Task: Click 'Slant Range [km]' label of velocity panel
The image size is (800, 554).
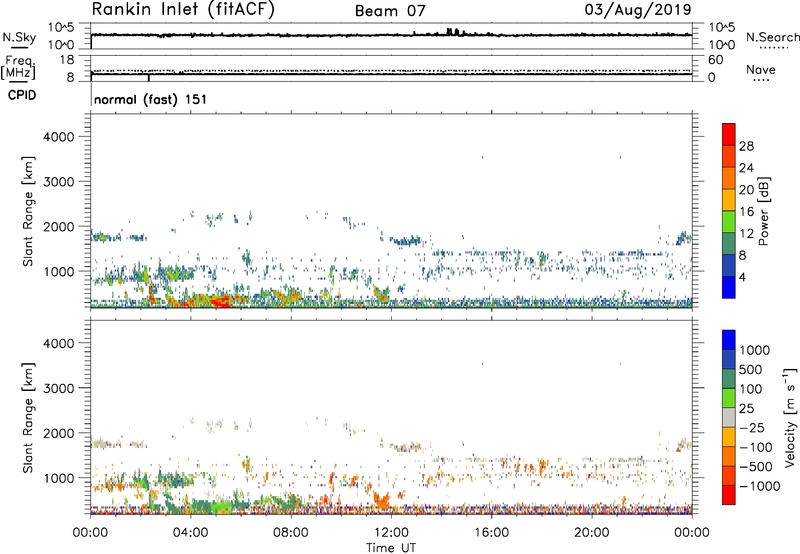Action: coord(28,417)
